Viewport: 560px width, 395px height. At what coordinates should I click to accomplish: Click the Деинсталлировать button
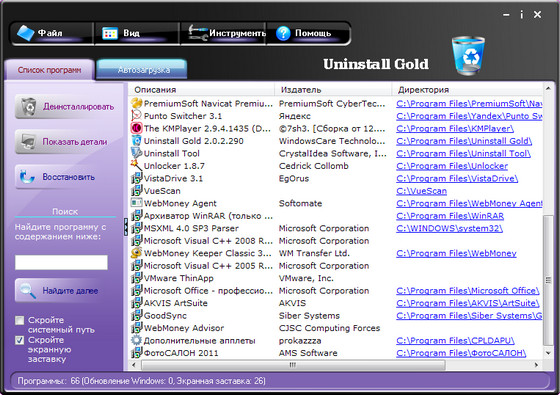coord(66,107)
